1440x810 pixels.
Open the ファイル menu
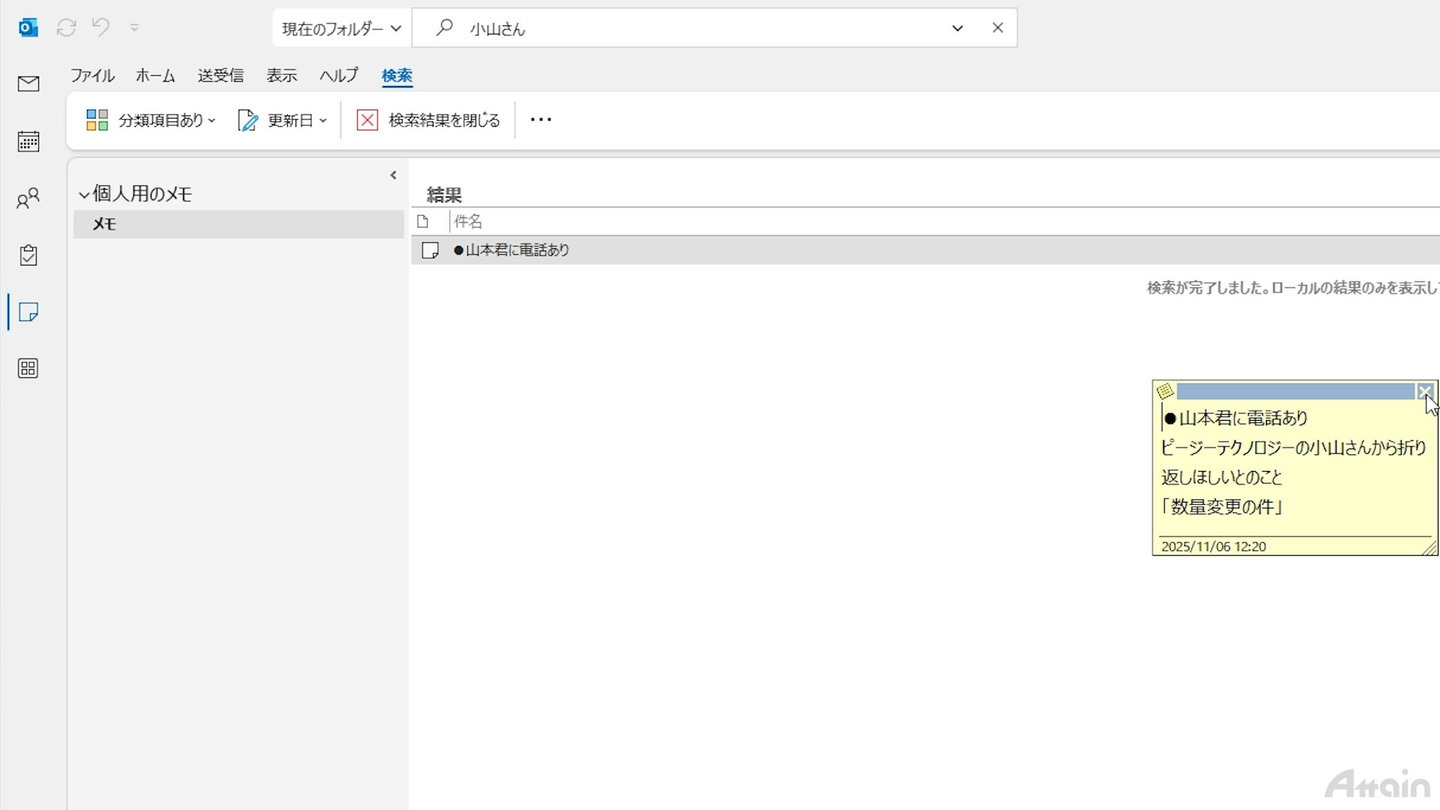92,76
